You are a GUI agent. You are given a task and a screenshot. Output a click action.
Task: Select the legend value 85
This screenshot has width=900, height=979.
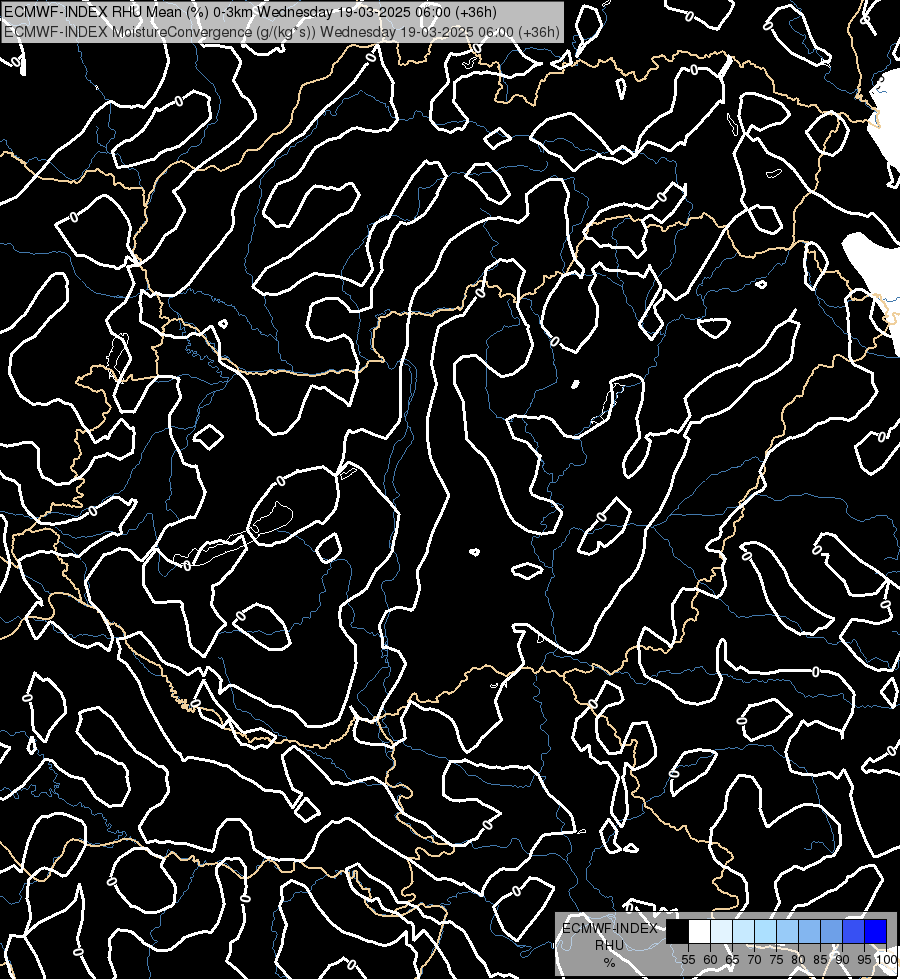820,960
